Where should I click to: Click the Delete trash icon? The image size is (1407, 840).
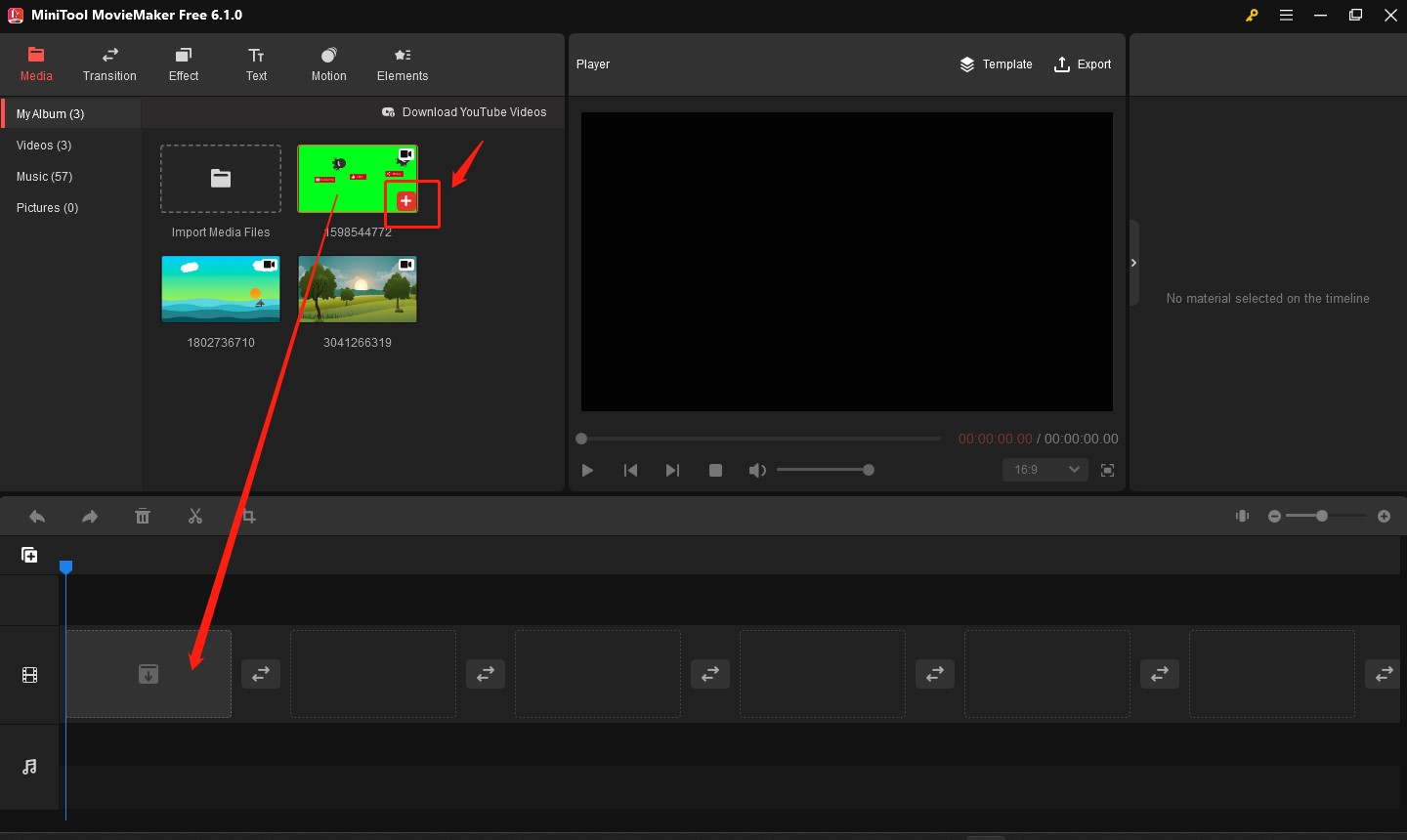pyautogui.click(x=143, y=516)
